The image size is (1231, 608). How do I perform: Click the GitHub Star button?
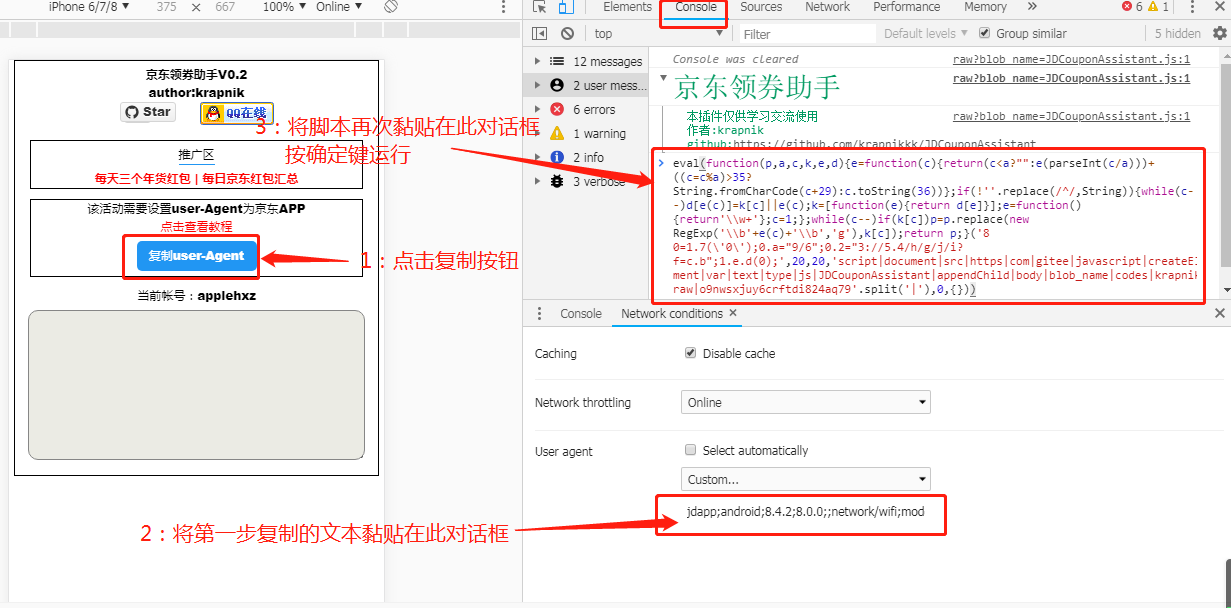[148, 112]
